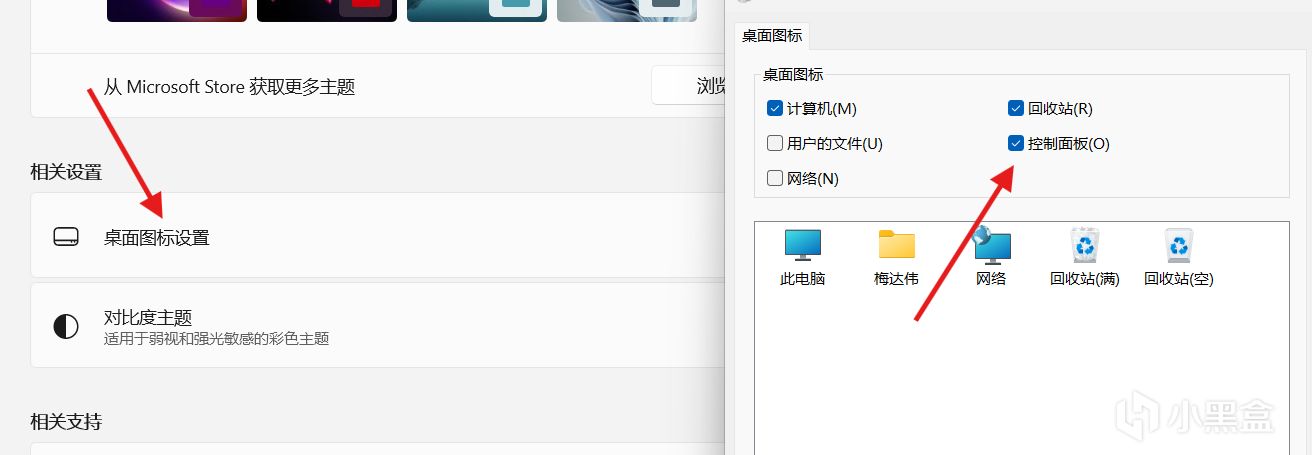Viewport: 1312px width, 455px height.
Task: Uncheck the 回收站(R) checkbox
Action: pyautogui.click(x=1016, y=108)
